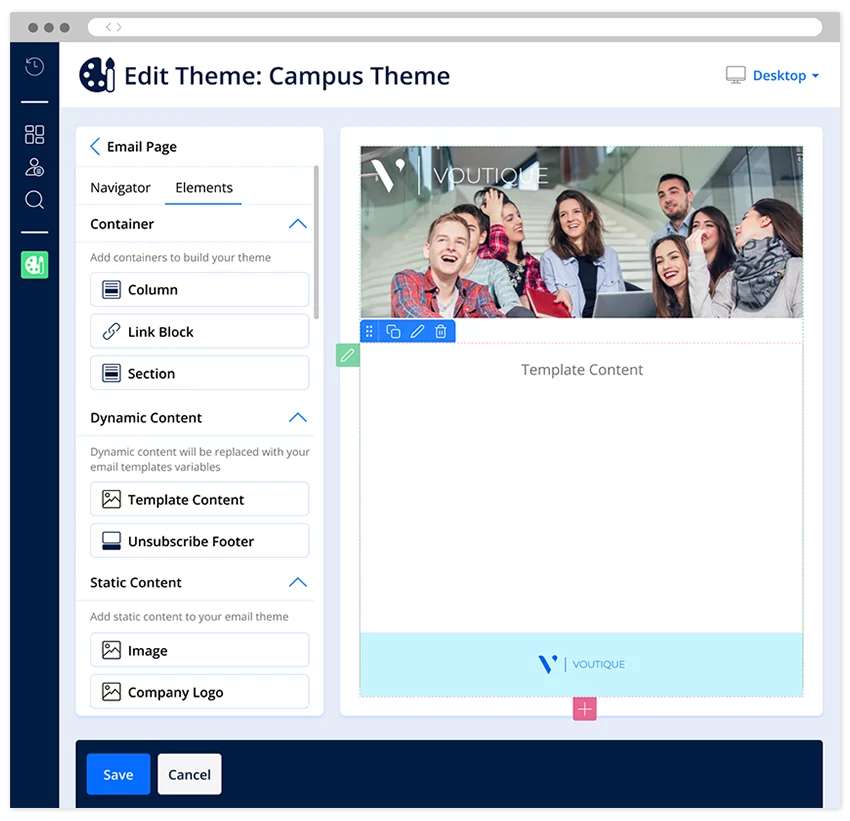This screenshot has height=821, width=850.
Task: Collapse the Static Content section
Action: [x=298, y=582]
